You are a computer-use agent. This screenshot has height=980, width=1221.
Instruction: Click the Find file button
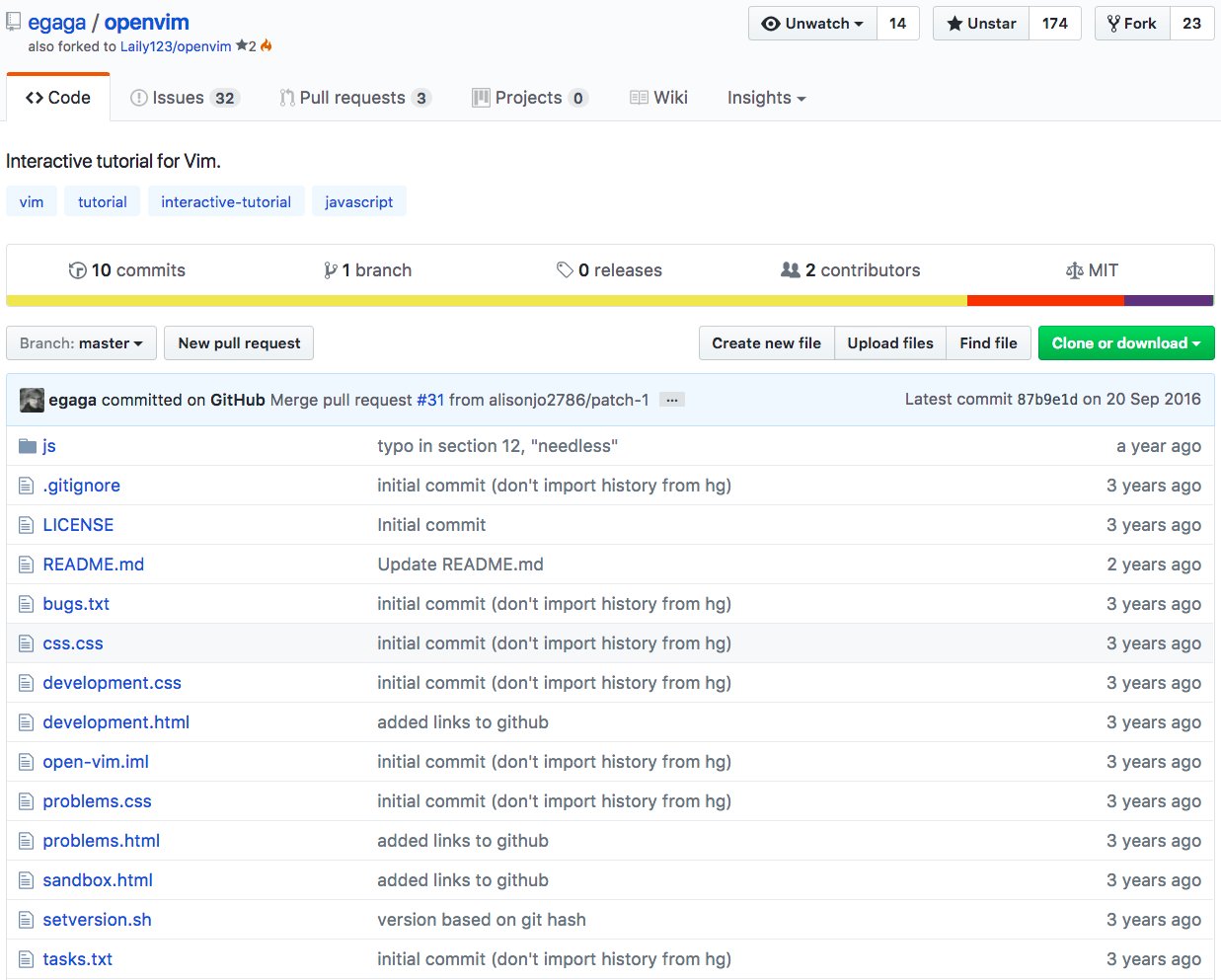click(988, 343)
